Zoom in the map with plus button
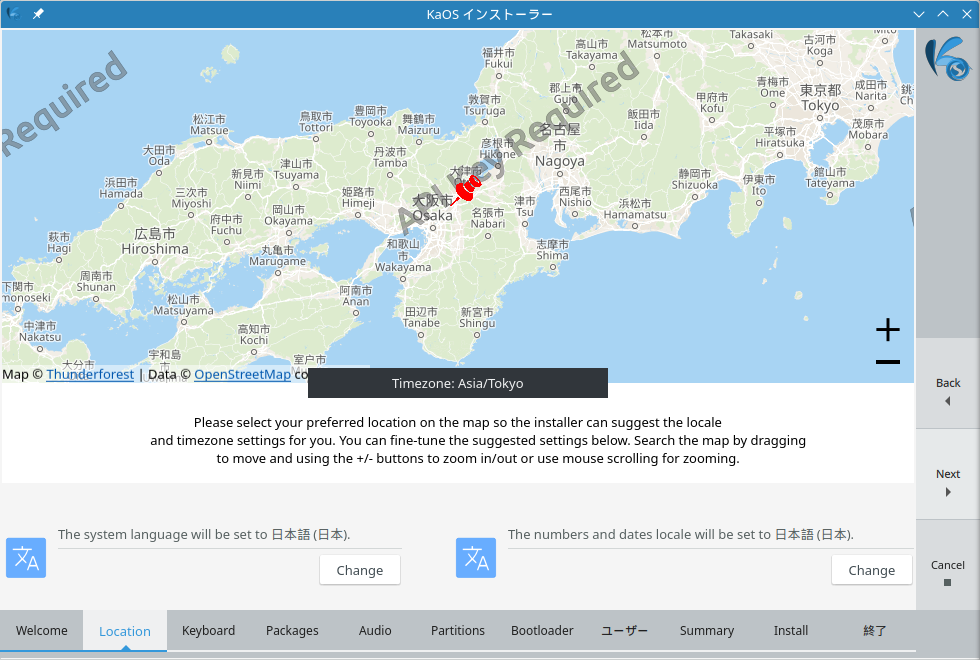Image resolution: width=980 pixels, height=660 pixels. [888, 329]
